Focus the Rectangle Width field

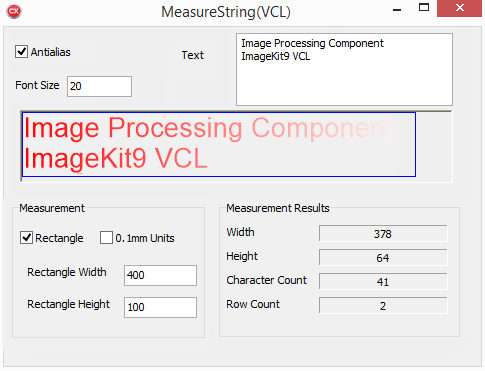(x=160, y=275)
